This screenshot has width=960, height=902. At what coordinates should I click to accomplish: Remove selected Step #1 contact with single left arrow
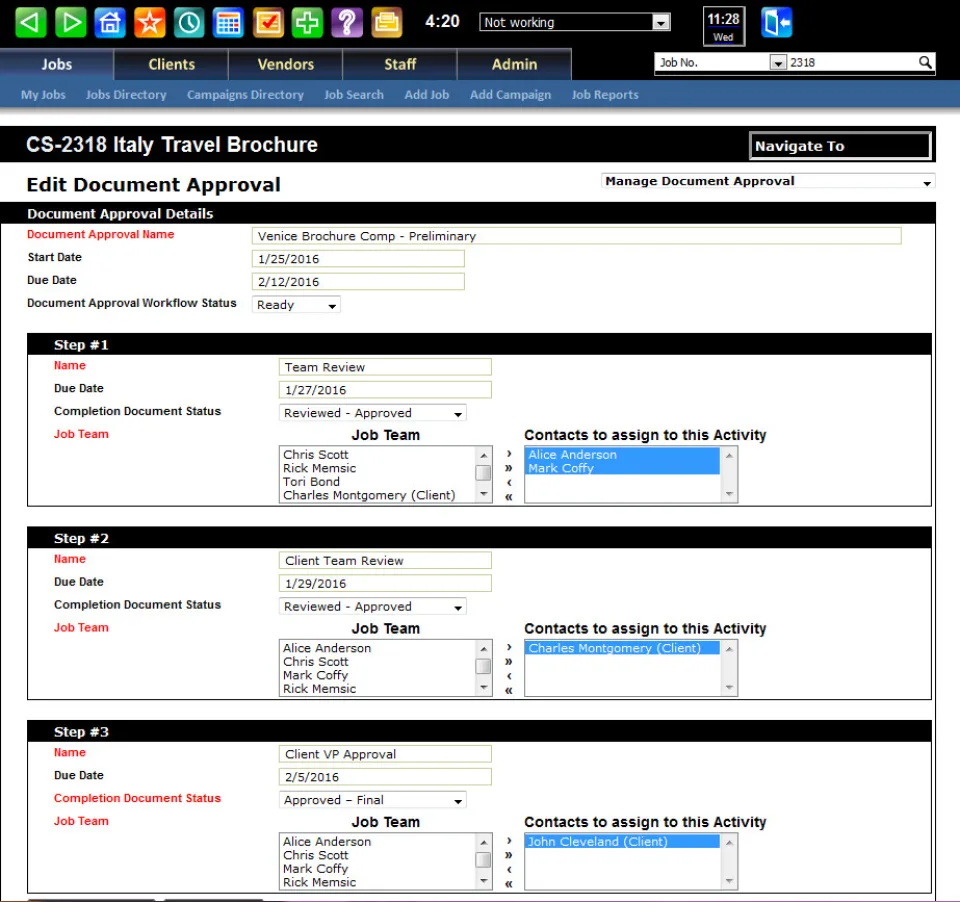click(509, 483)
